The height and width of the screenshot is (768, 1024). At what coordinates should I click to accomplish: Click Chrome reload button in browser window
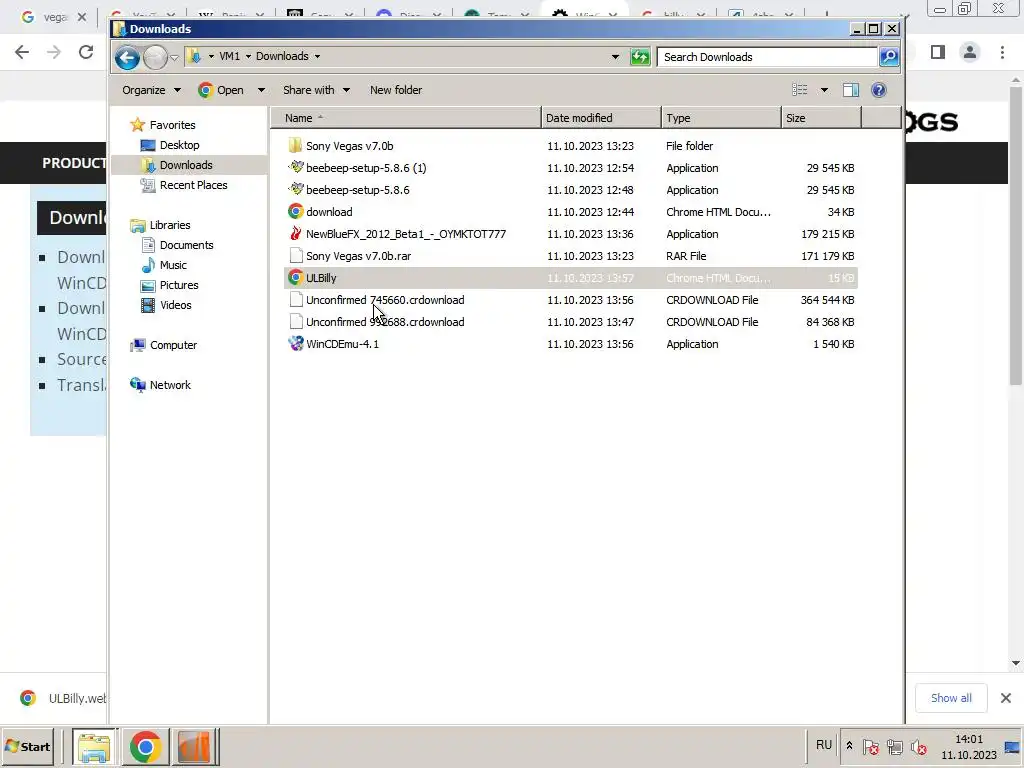[86, 52]
